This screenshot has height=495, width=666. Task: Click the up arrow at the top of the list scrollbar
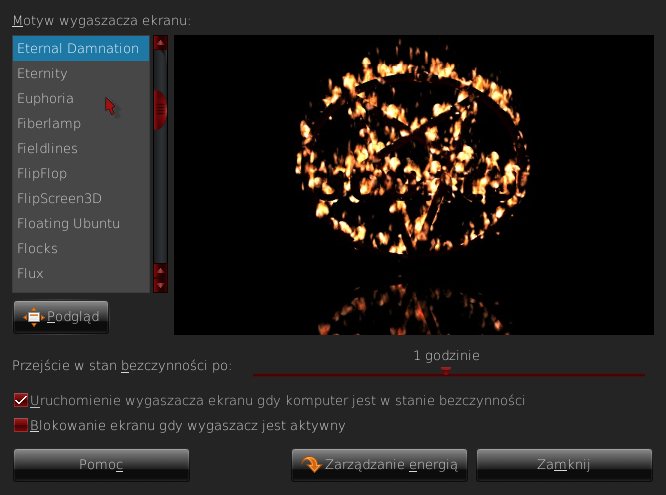coord(160,42)
